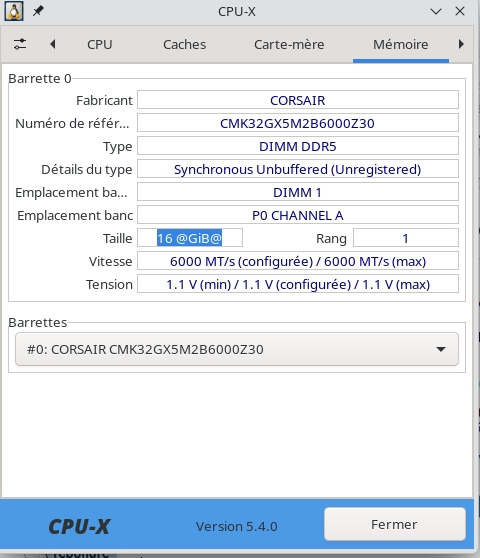Click the Vitesse field 6000 MT/s

(298, 261)
